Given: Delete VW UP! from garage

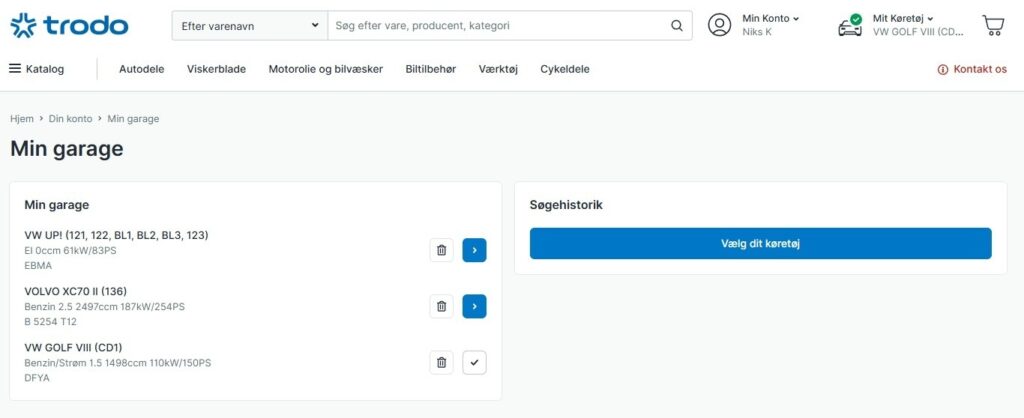Looking at the screenshot, I should tap(441, 250).
